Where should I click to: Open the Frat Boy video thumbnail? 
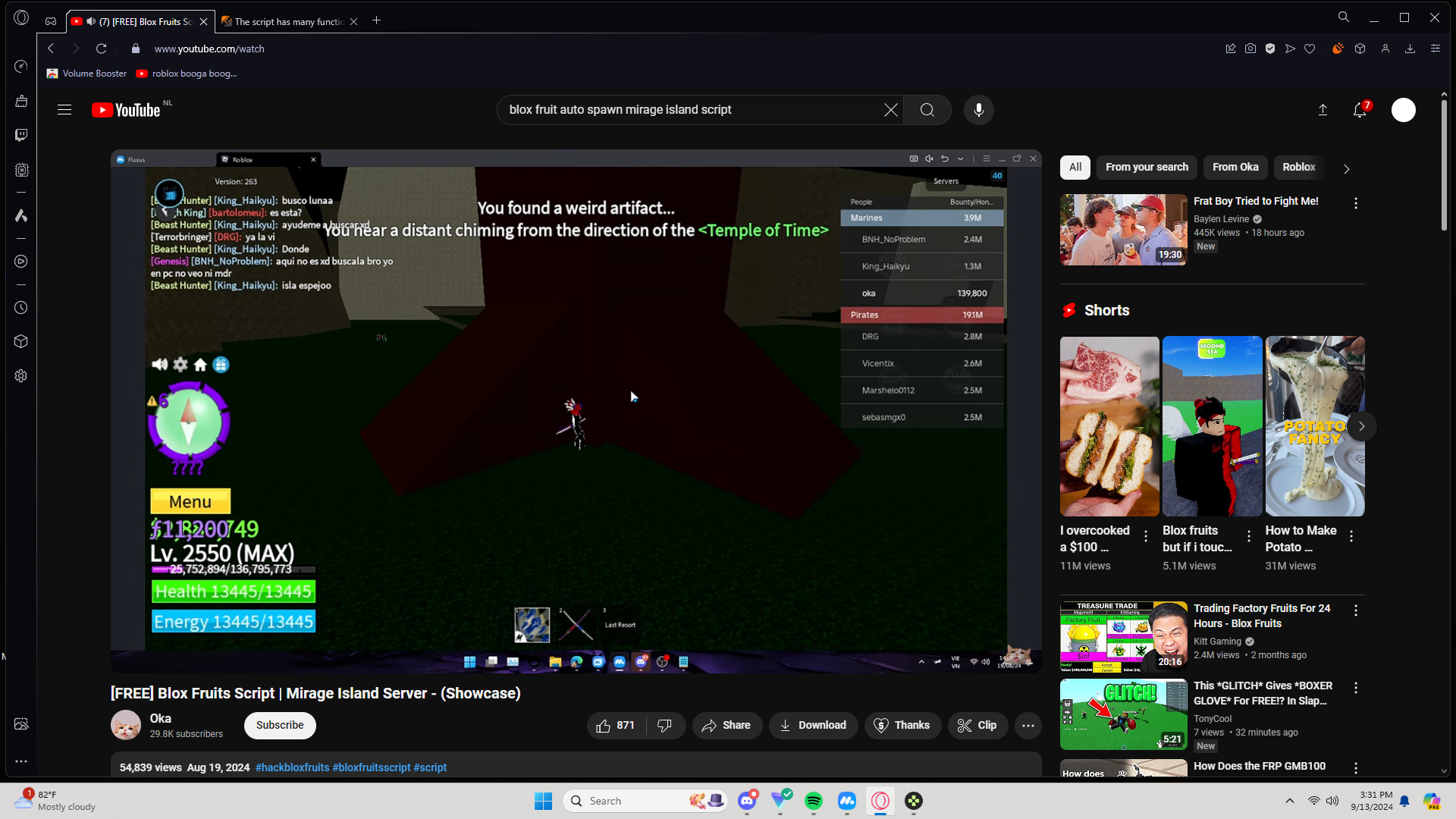[1124, 230]
